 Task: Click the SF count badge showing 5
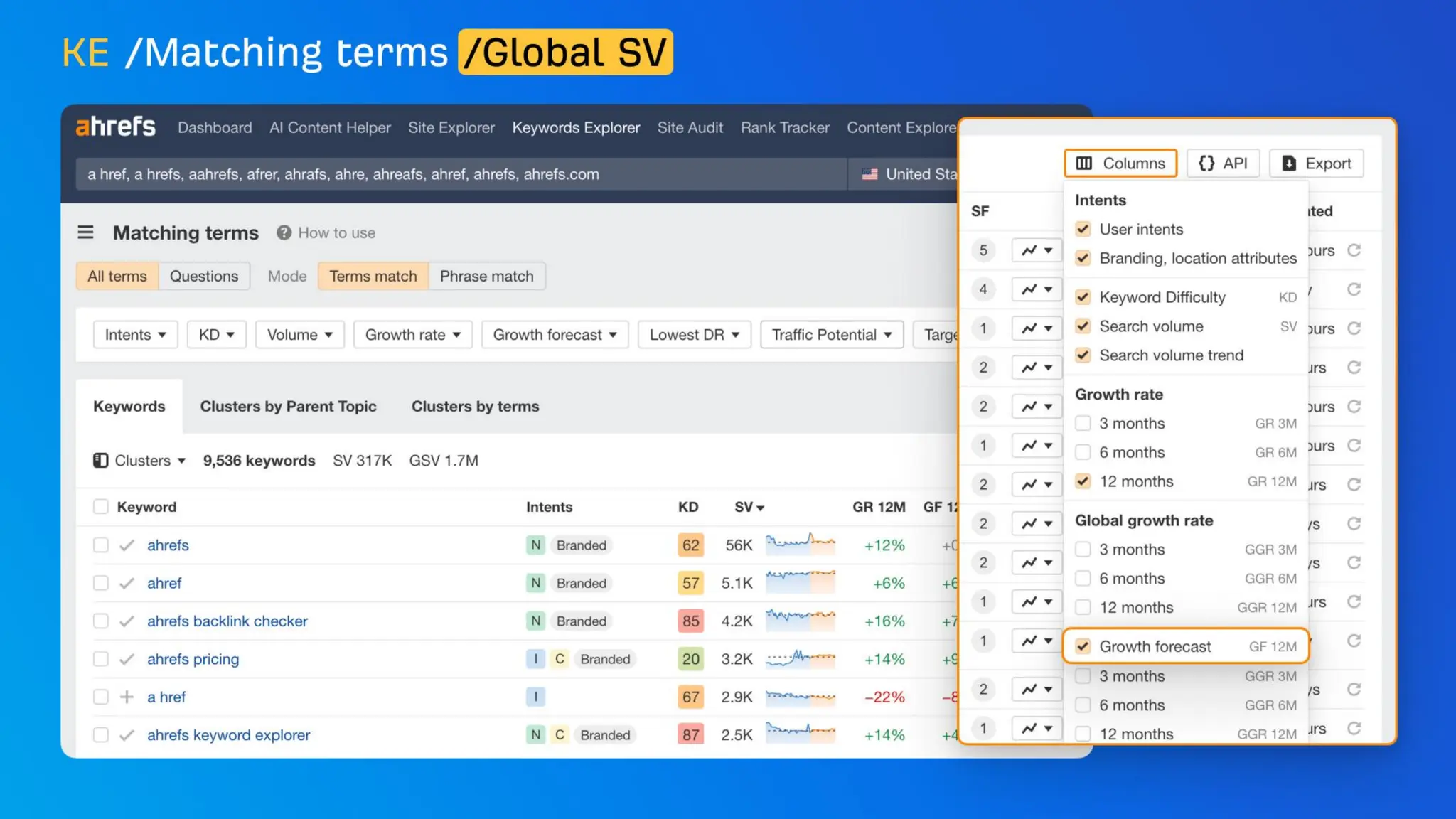[983, 250]
